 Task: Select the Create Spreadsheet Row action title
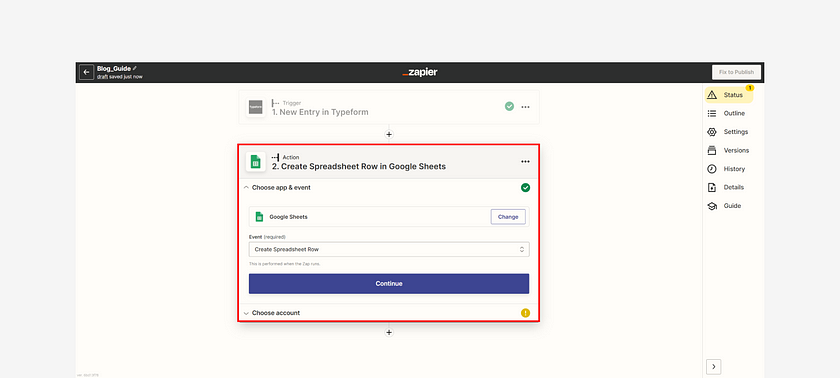[358, 167]
